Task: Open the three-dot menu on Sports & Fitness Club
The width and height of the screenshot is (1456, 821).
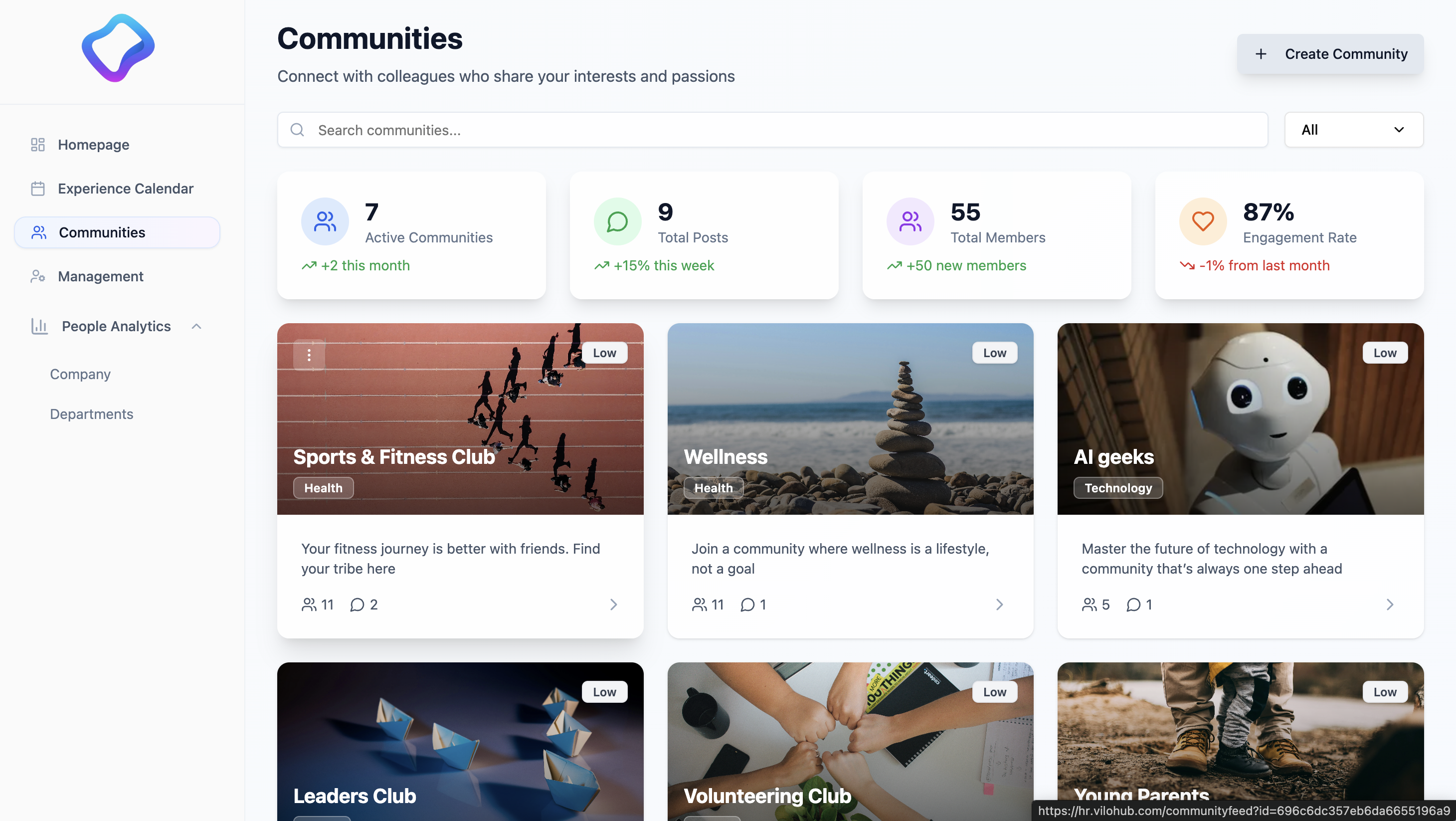Action: (309, 355)
